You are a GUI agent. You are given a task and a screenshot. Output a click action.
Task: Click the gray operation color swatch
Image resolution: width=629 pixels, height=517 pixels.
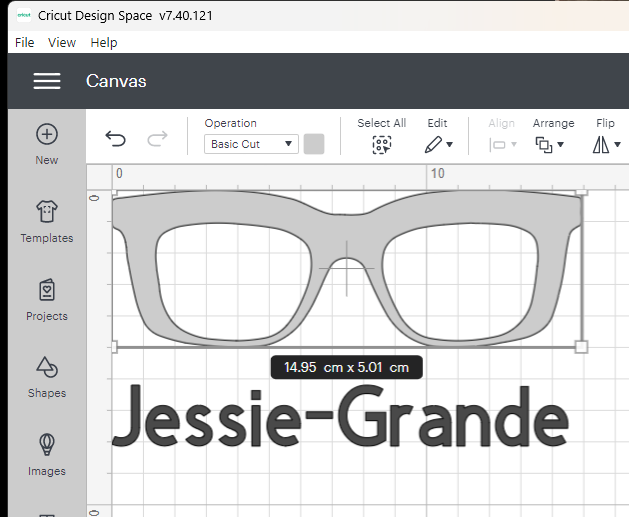(314, 144)
